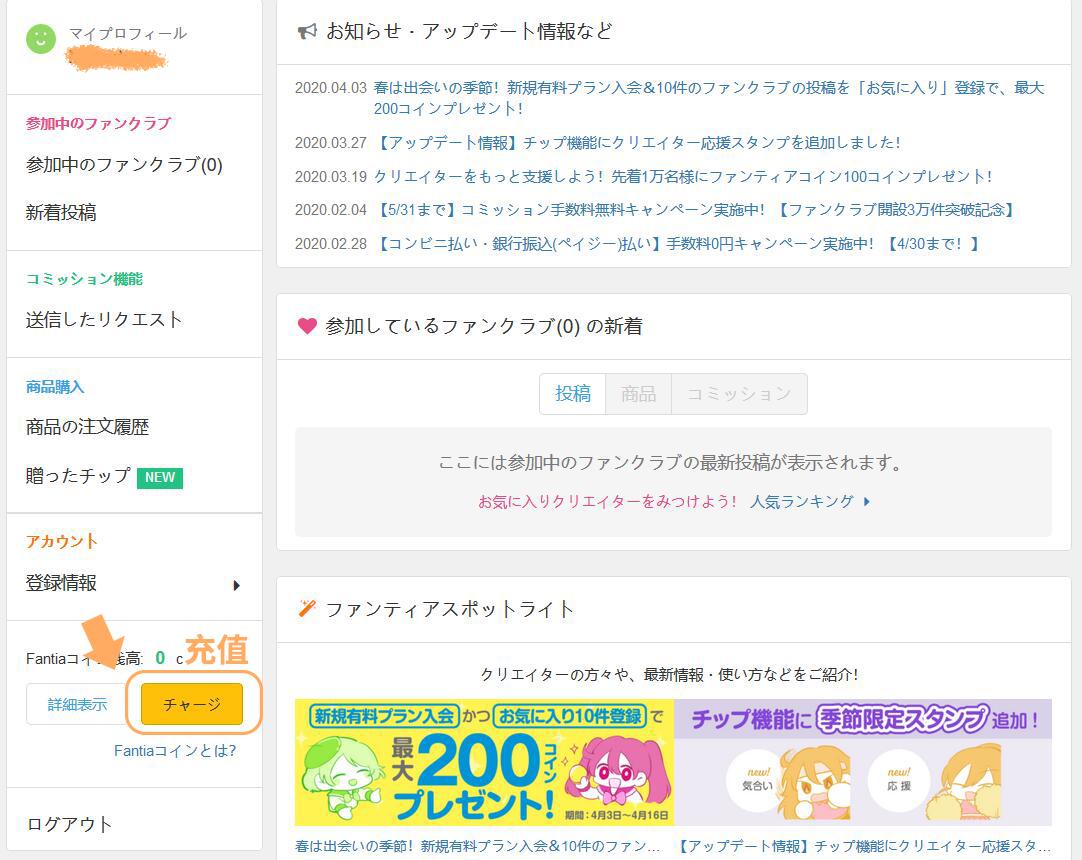Click the yellow チャージ button

tap(192, 704)
